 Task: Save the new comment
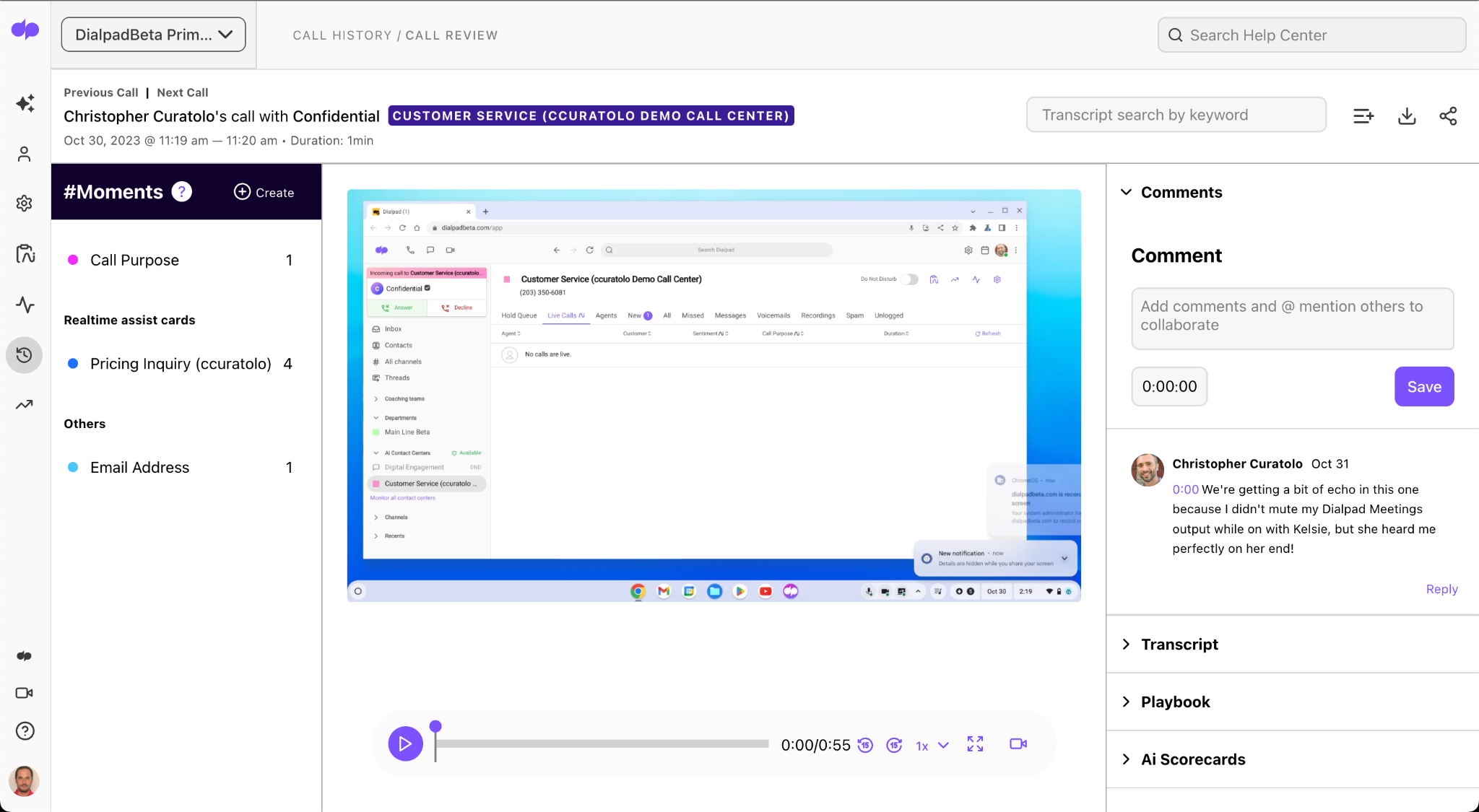(x=1423, y=386)
